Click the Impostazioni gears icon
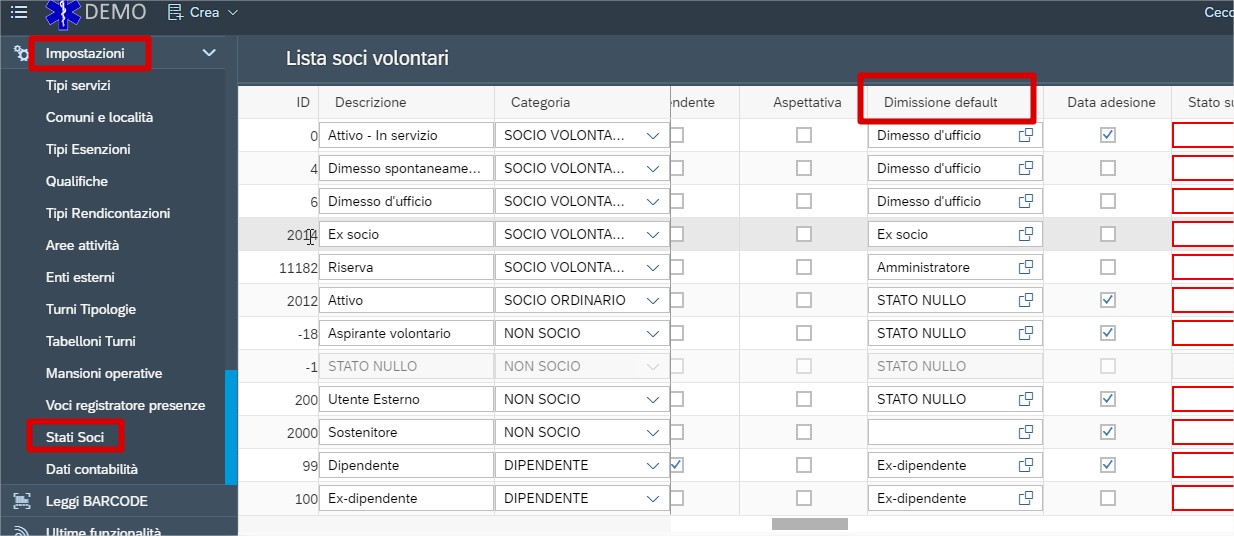This screenshot has height=536, width=1234. point(21,54)
